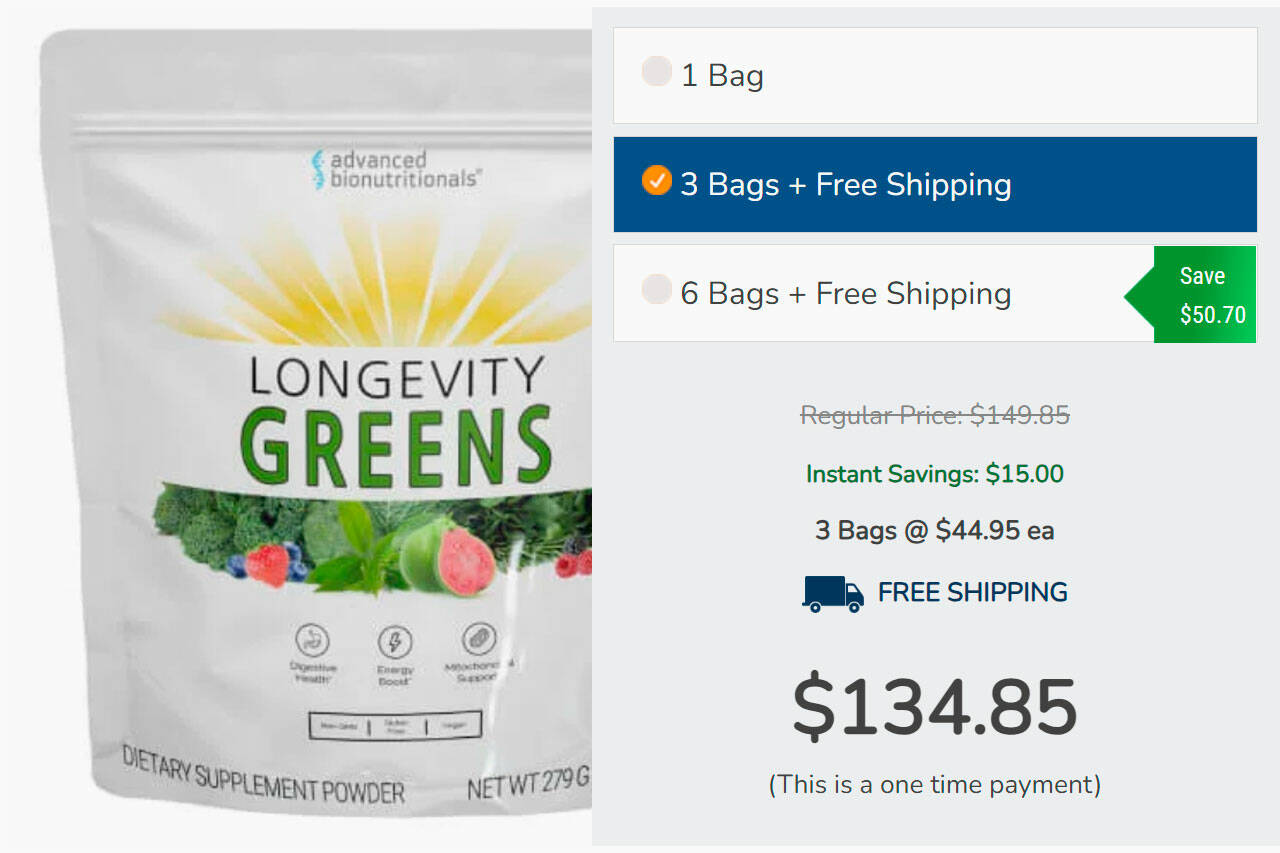Click the strawberry on the bag

(x=268, y=565)
